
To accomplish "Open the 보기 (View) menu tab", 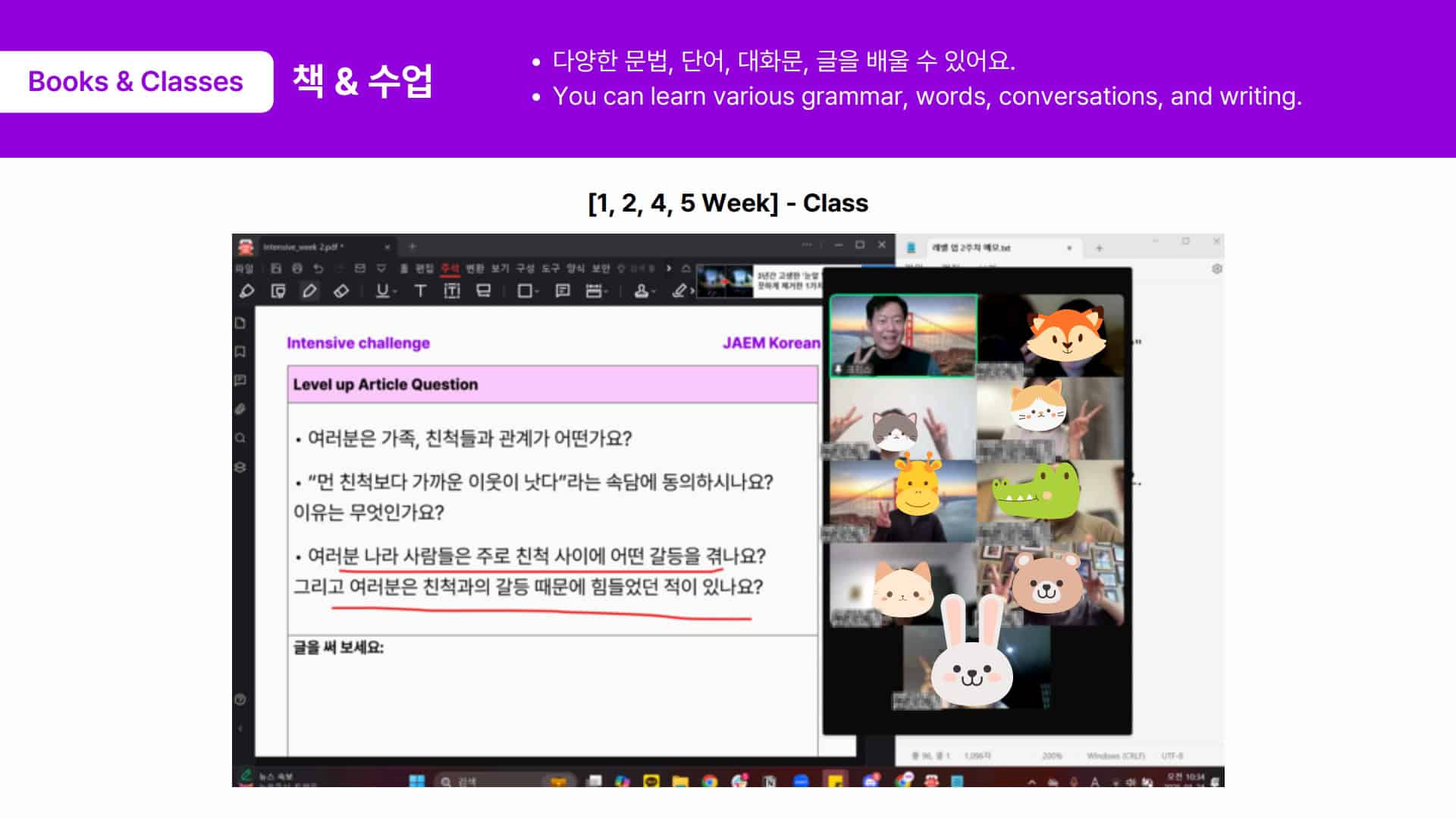I will click(x=500, y=268).
